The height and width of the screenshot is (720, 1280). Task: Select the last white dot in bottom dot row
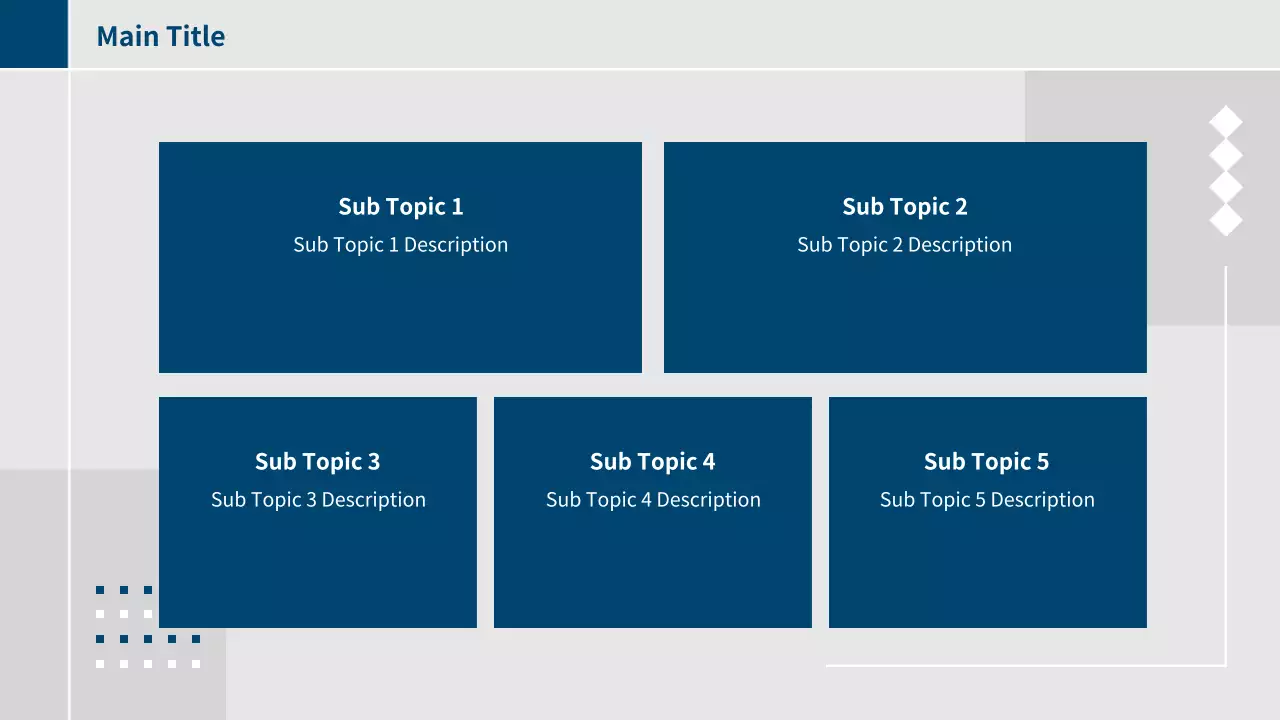[196, 663]
